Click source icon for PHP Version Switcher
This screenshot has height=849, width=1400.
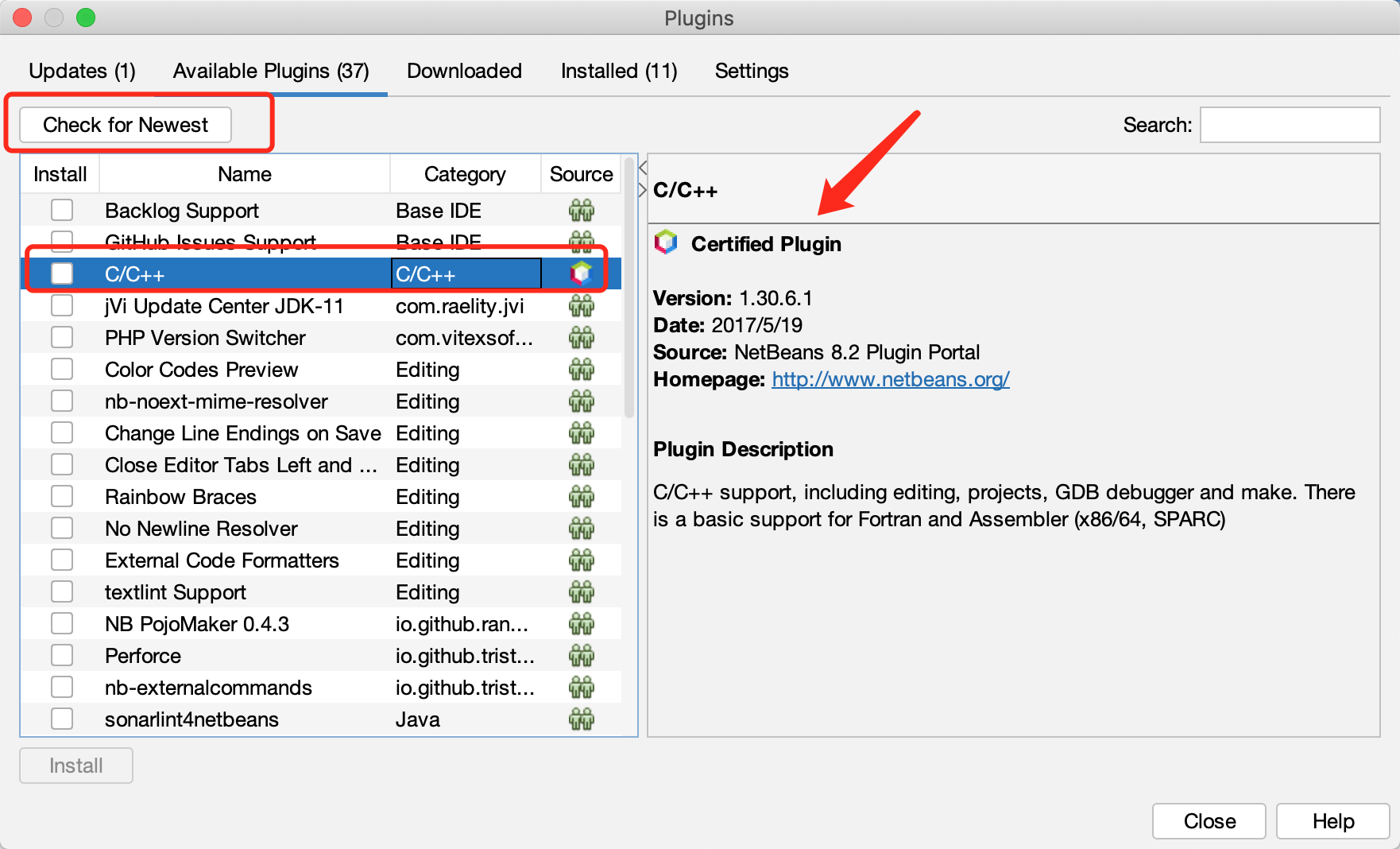(x=582, y=338)
